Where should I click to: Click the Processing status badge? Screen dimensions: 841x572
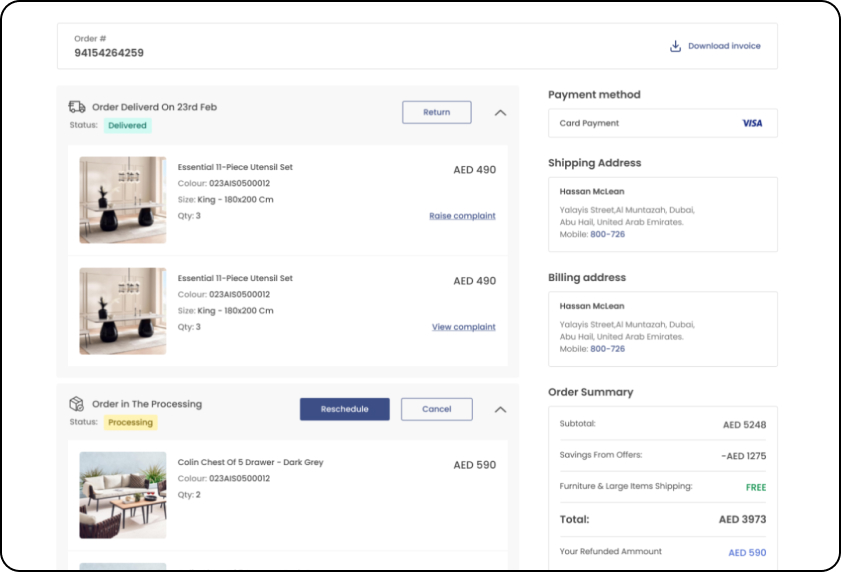(130, 422)
